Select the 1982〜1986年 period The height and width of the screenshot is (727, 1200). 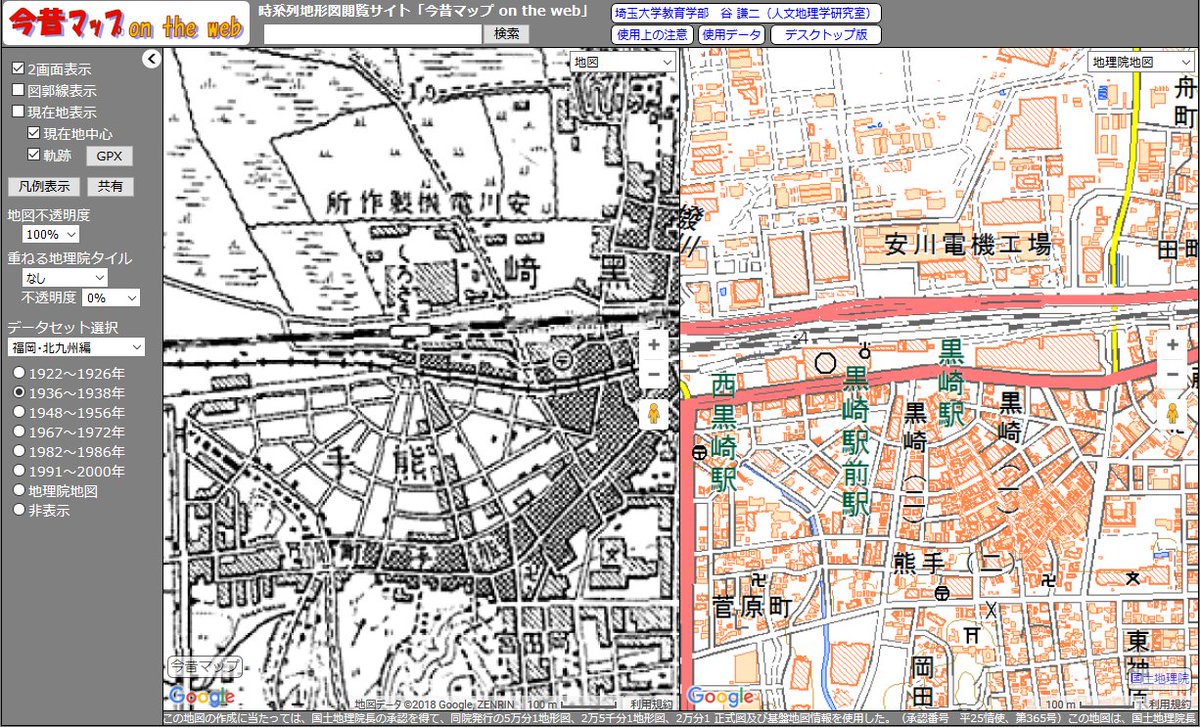(x=18, y=452)
